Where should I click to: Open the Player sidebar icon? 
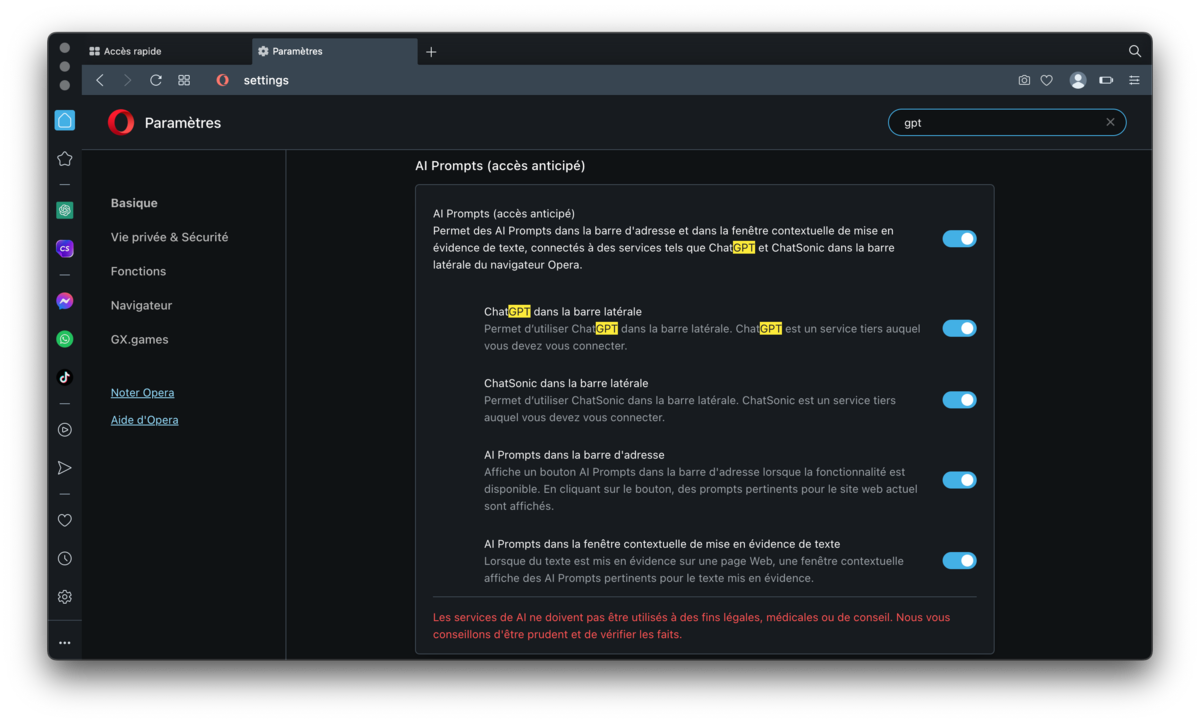[x=65, y=430]
